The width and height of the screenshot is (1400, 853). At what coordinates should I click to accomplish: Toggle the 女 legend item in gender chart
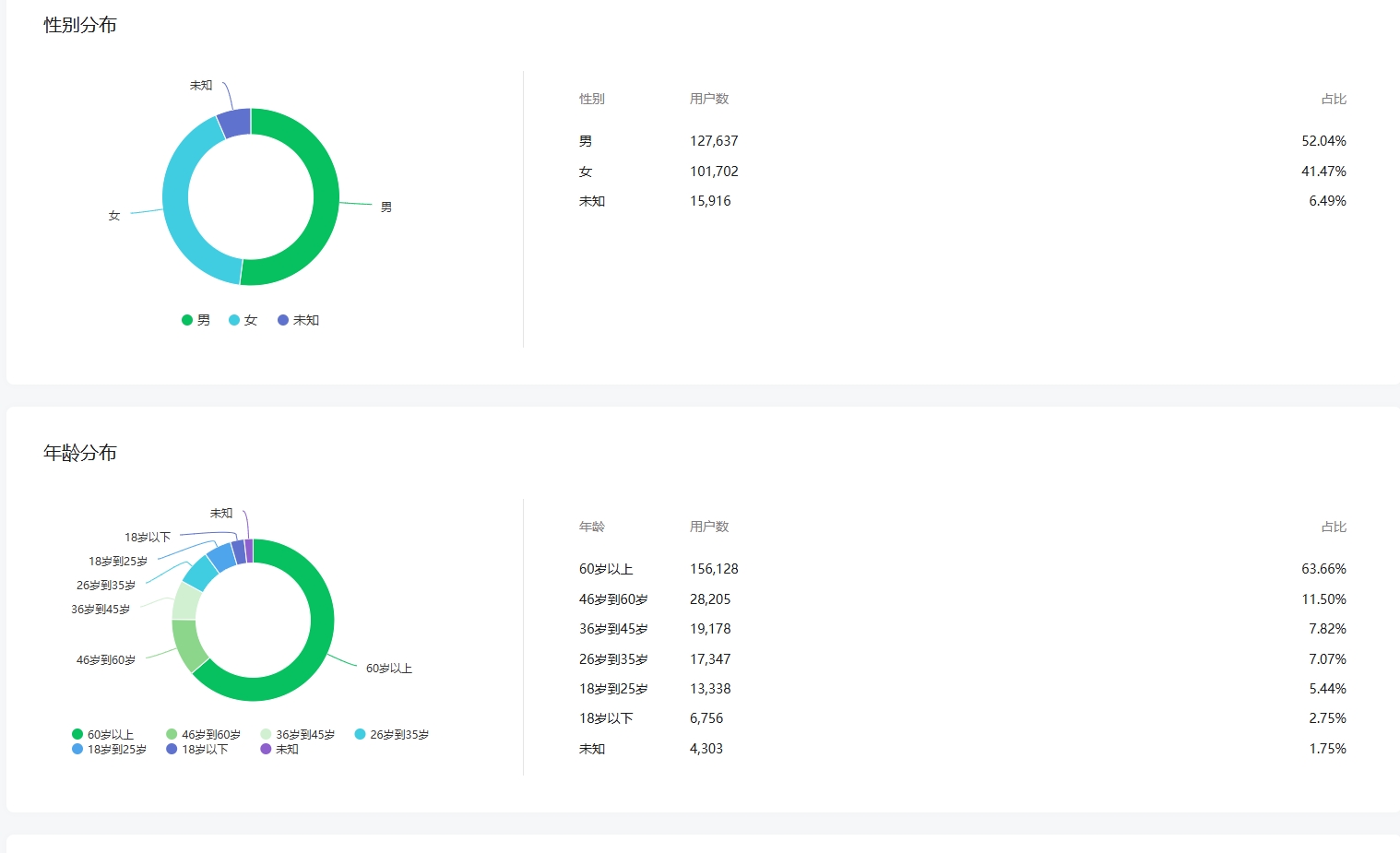243,320
